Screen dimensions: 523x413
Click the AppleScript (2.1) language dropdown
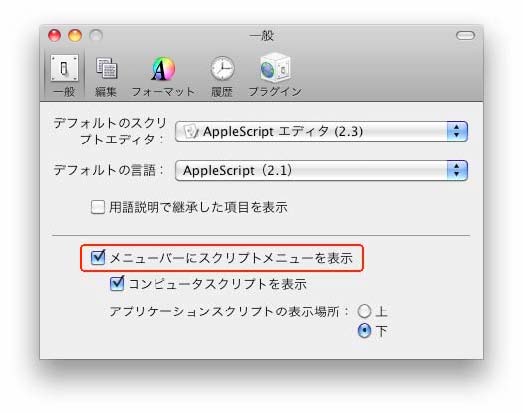click(x=321, y=170)
